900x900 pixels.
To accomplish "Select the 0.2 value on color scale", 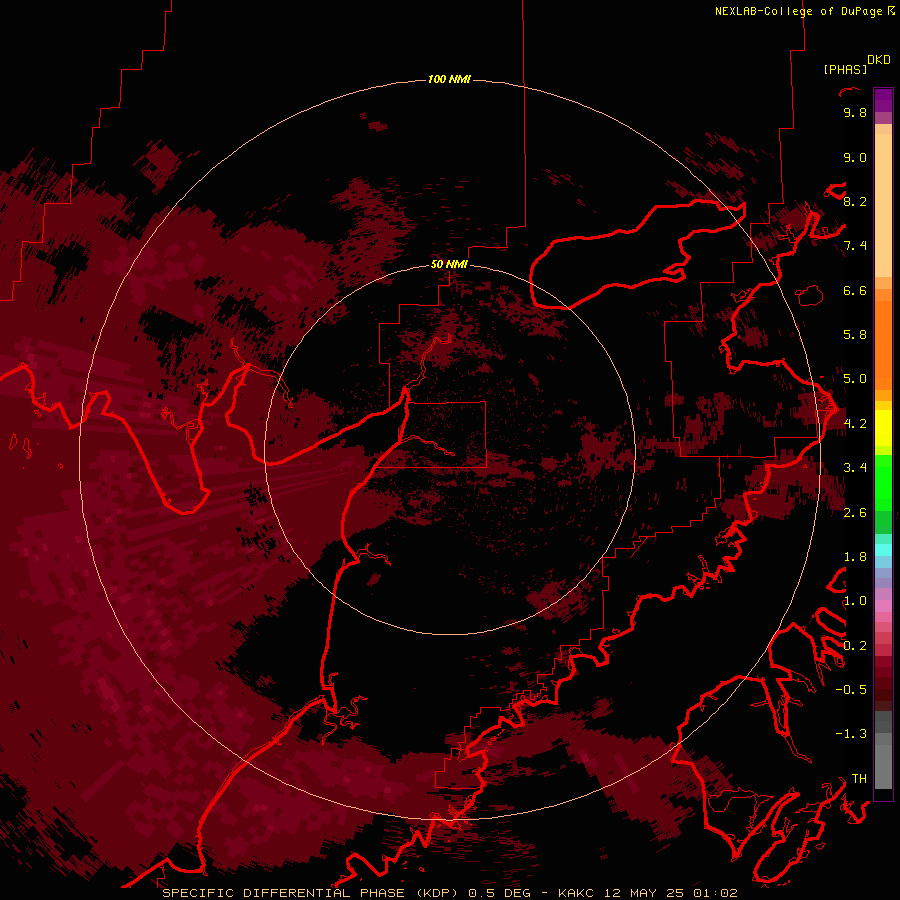I will pos(855,646).
